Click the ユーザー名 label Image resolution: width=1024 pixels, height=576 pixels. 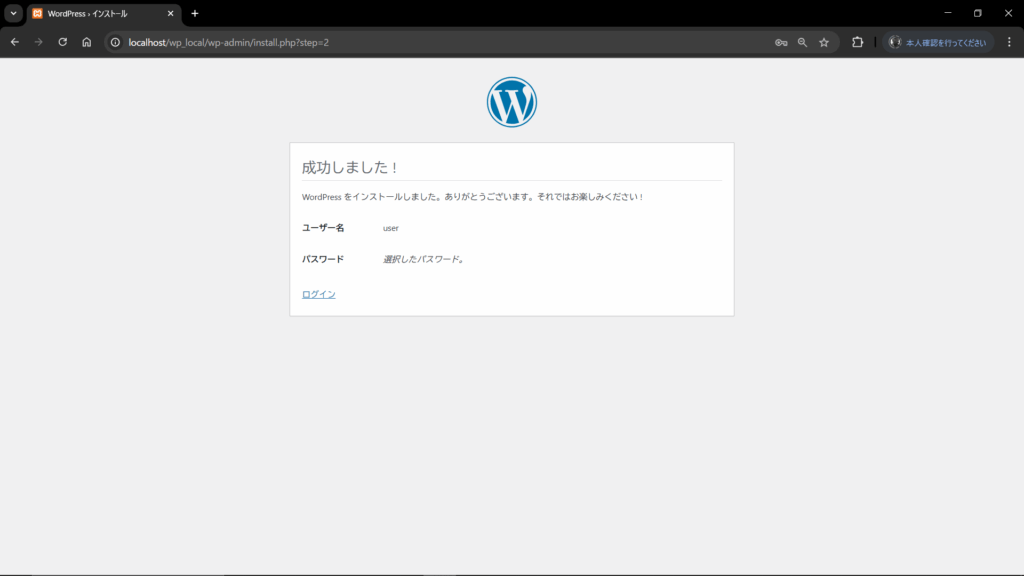(x=323, y=228)
